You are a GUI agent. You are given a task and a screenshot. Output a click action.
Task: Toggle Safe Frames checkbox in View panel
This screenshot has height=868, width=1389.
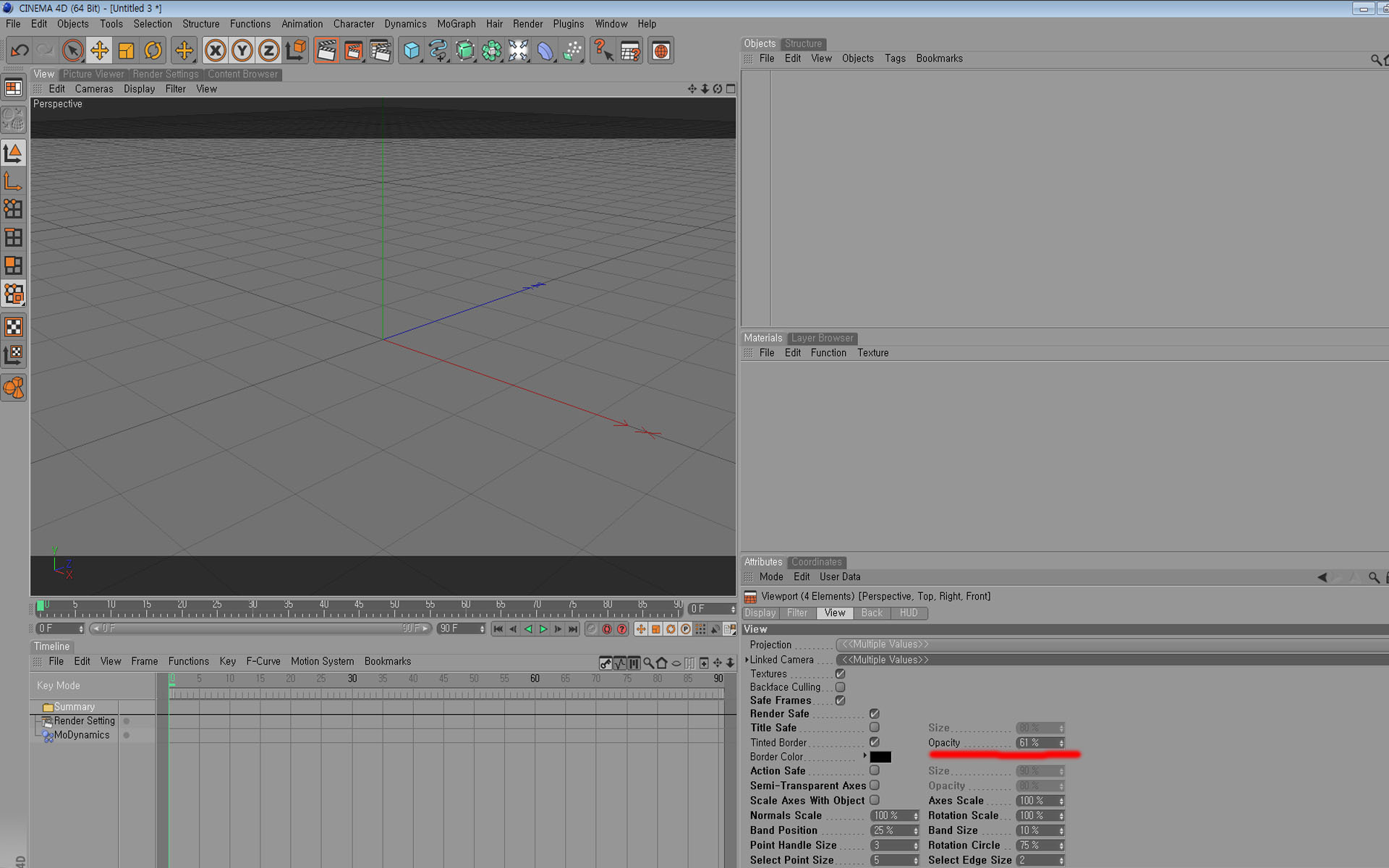[x=839, y=700]
